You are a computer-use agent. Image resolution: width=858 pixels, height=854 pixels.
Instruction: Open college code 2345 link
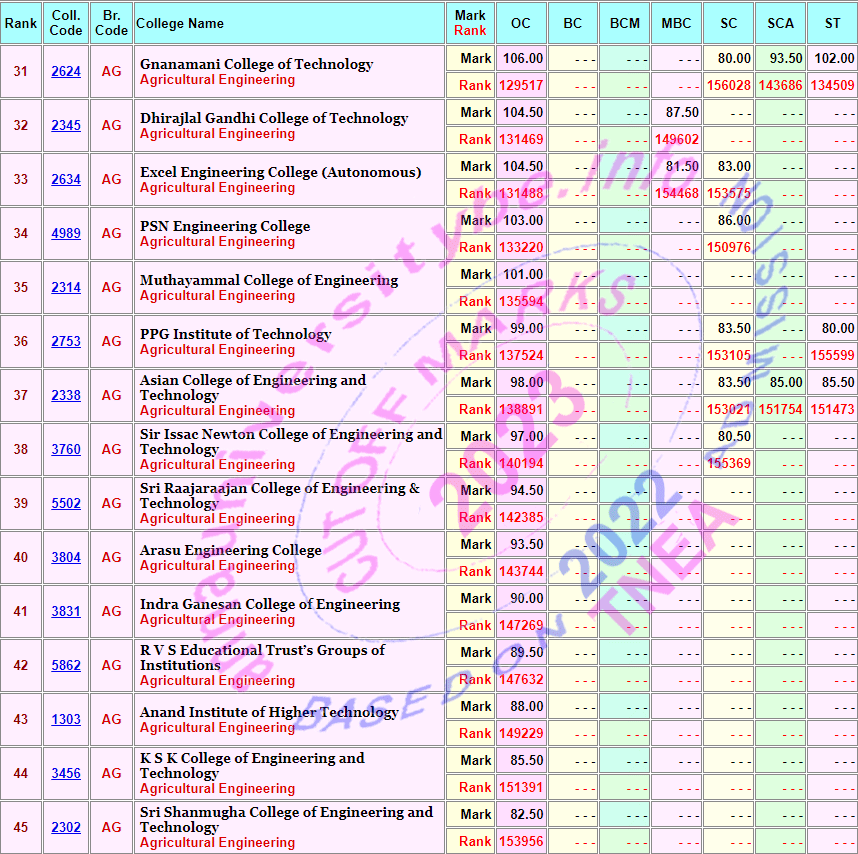pyautogui.click(x=66, y=126)
